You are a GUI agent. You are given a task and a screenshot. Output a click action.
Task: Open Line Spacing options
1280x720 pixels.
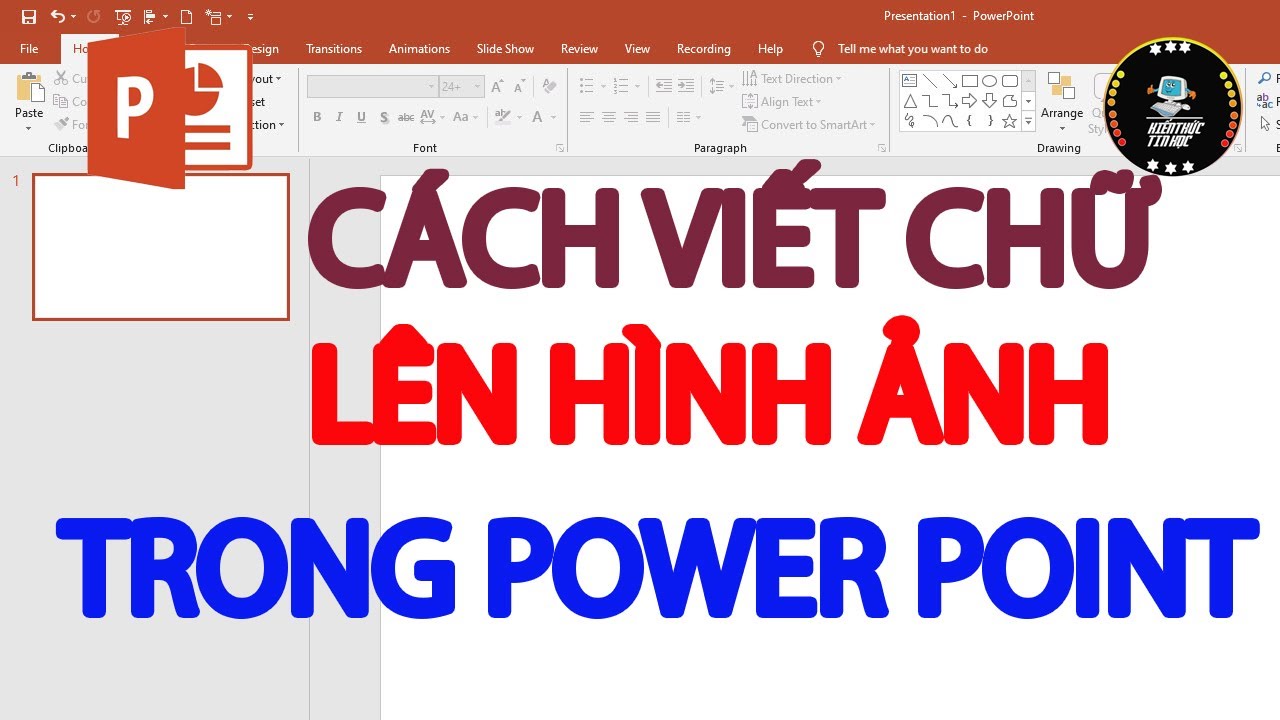(719, 87)
